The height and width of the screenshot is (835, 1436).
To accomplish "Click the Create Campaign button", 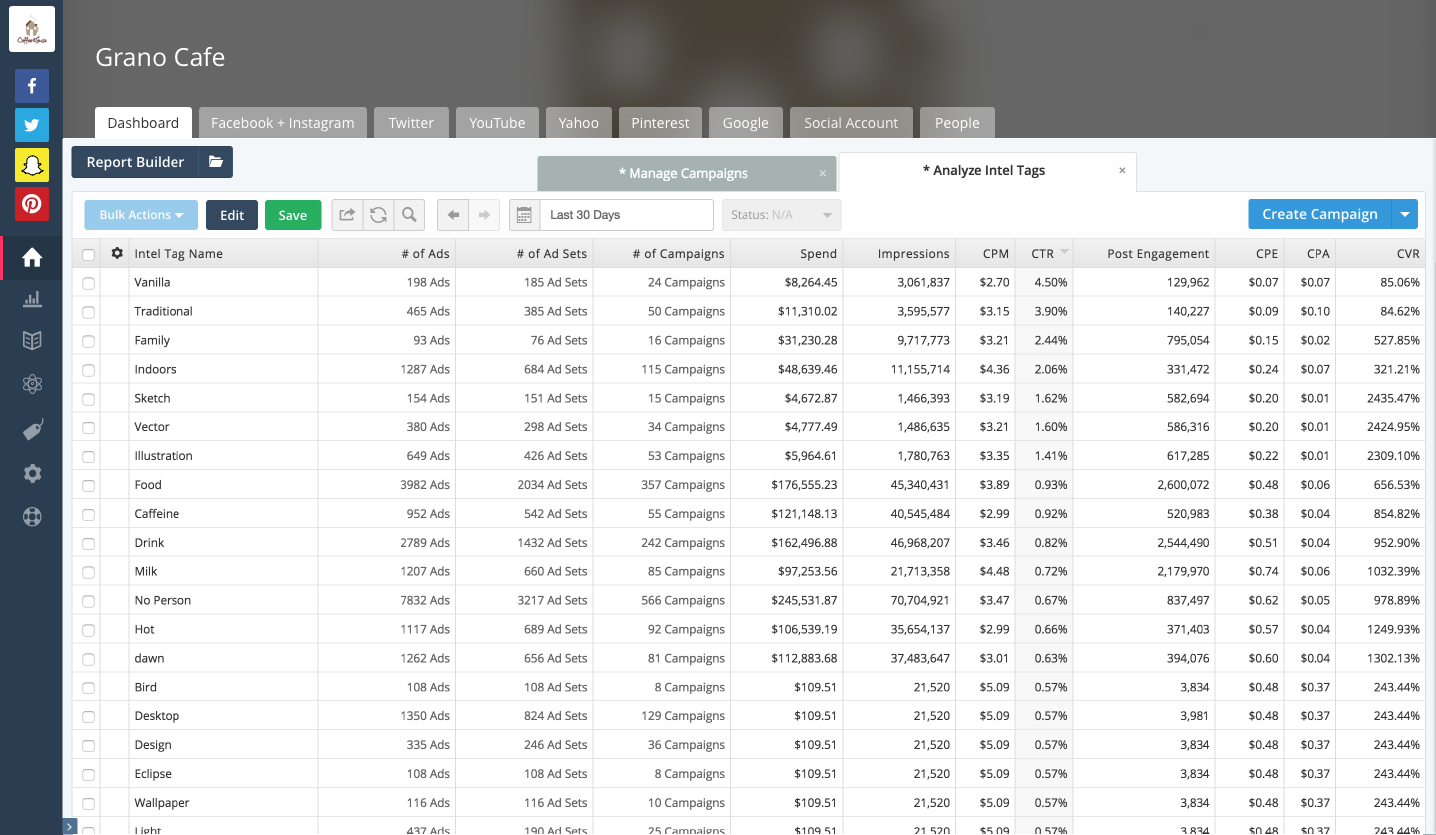I will tap(1320, 214).
